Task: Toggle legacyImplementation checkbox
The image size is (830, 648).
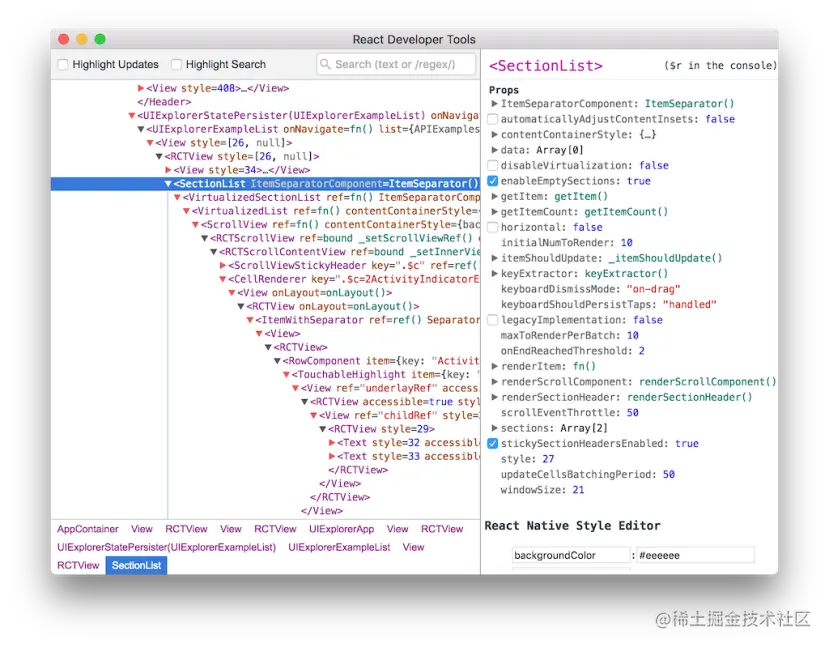Action: (x=493, y=320)
